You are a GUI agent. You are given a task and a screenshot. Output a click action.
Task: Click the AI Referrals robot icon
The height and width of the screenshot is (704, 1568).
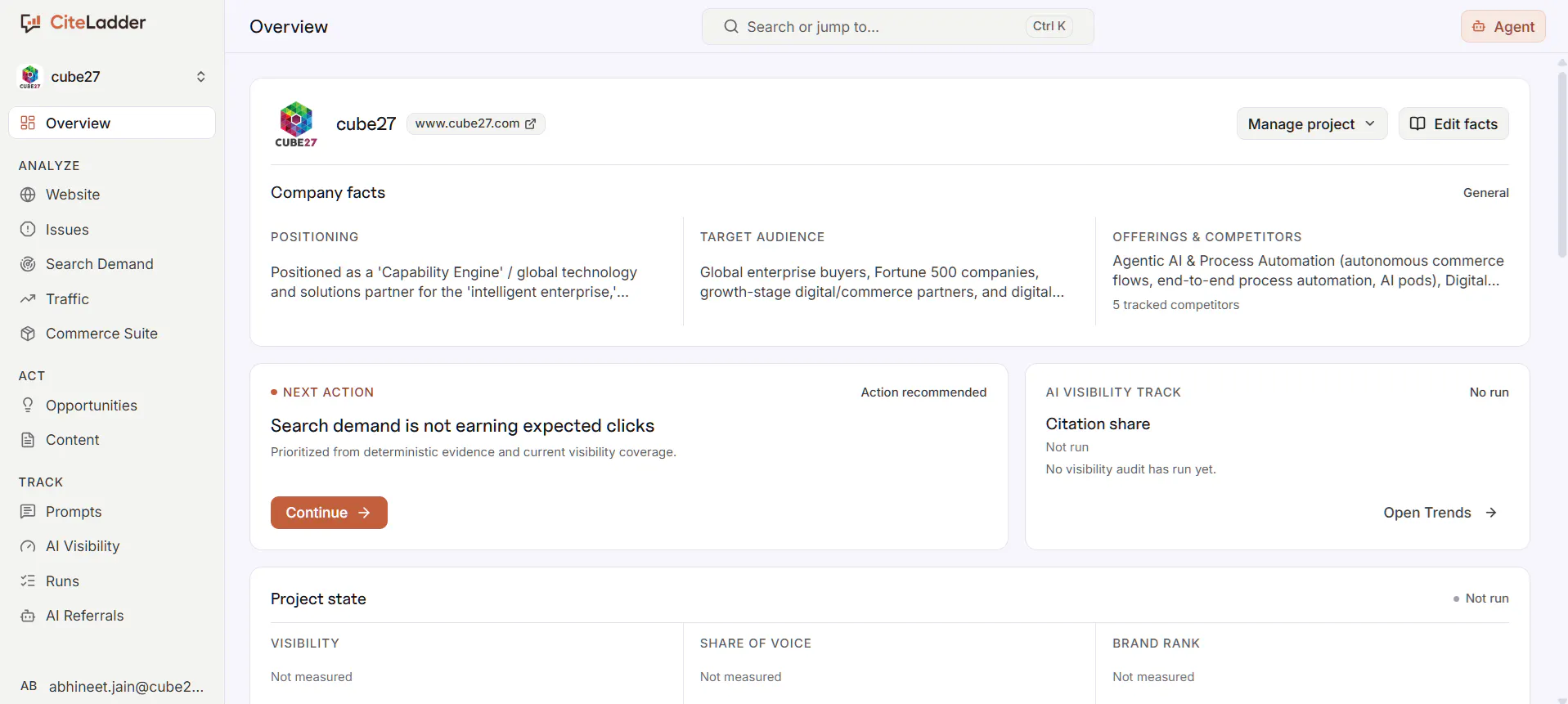click(28, 616)
